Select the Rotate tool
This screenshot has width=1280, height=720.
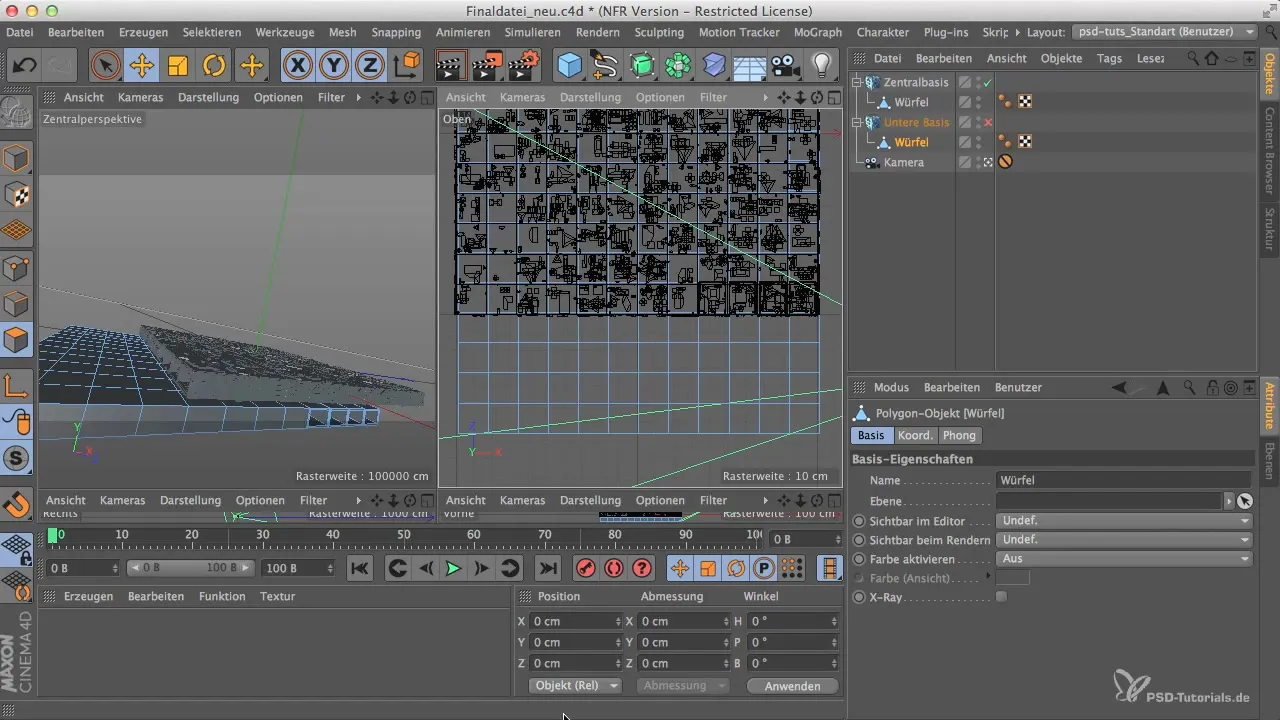(214, 66)
